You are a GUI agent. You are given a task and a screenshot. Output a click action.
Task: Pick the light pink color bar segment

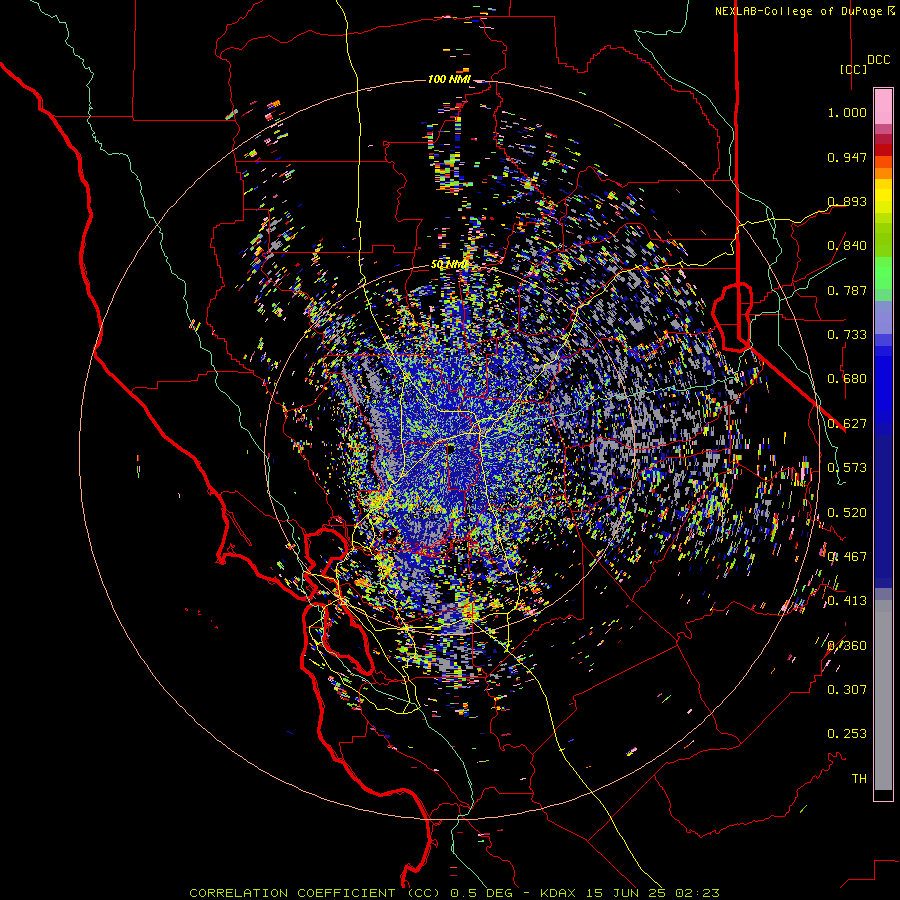click(x=883, y=106)
